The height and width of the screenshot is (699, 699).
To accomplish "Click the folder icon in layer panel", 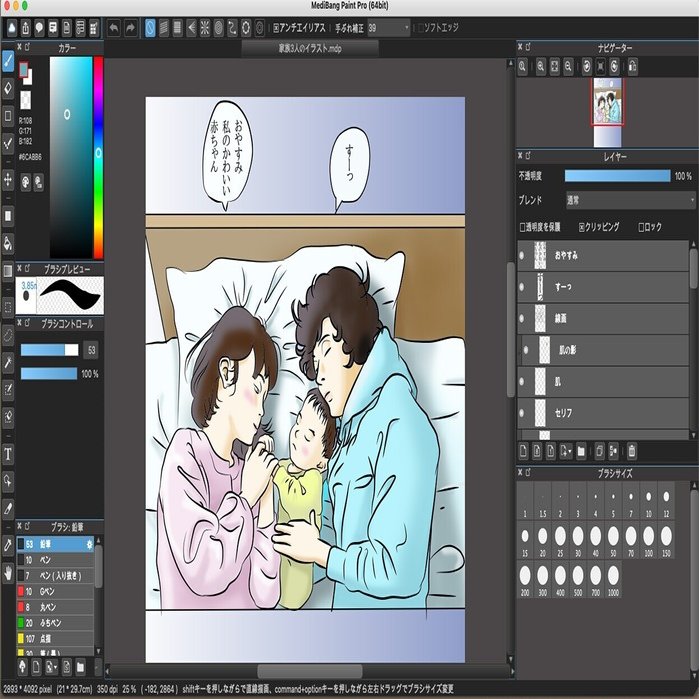I will (x=581, y=451).
